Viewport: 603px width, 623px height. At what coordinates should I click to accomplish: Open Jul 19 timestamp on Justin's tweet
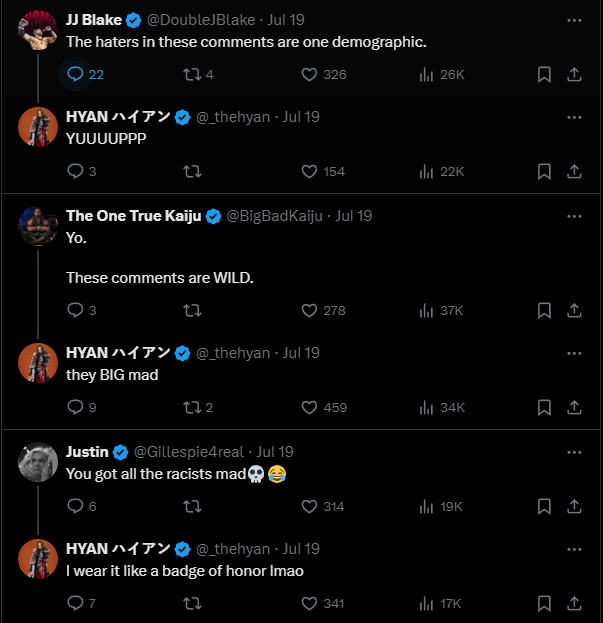275,452
